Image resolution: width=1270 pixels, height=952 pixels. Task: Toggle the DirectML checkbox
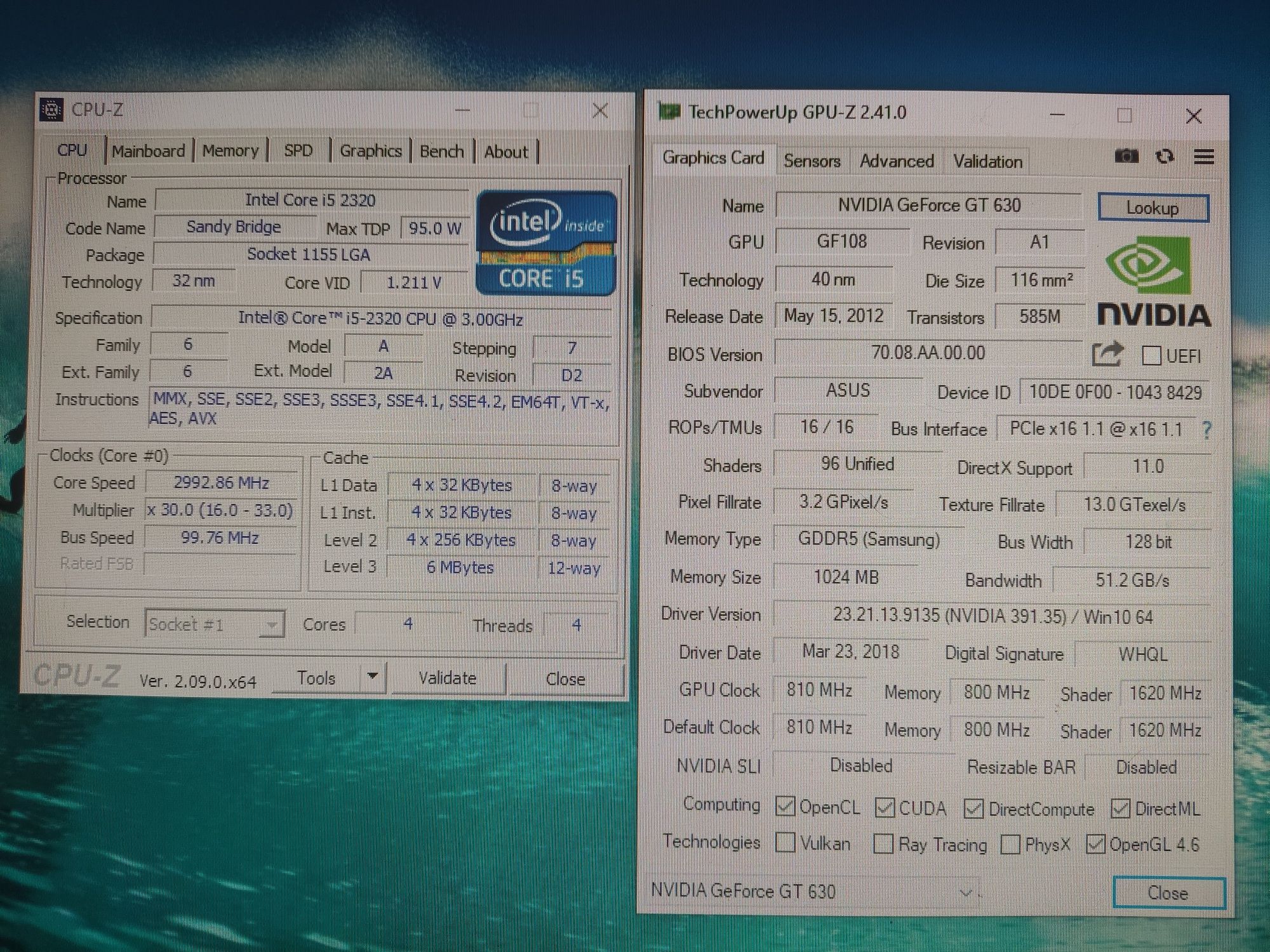click(1120, 809)
